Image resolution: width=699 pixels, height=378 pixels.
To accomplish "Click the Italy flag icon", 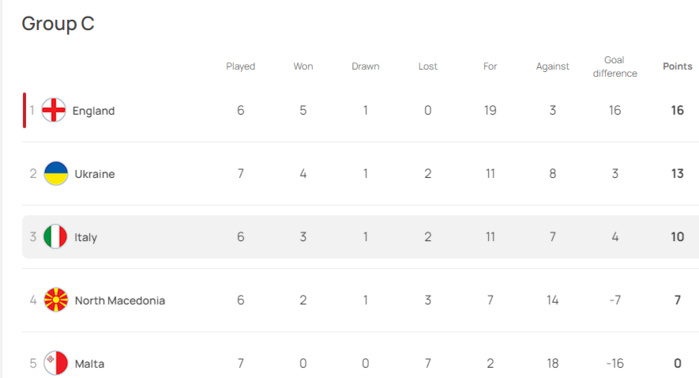I will [x=56, y=237].
